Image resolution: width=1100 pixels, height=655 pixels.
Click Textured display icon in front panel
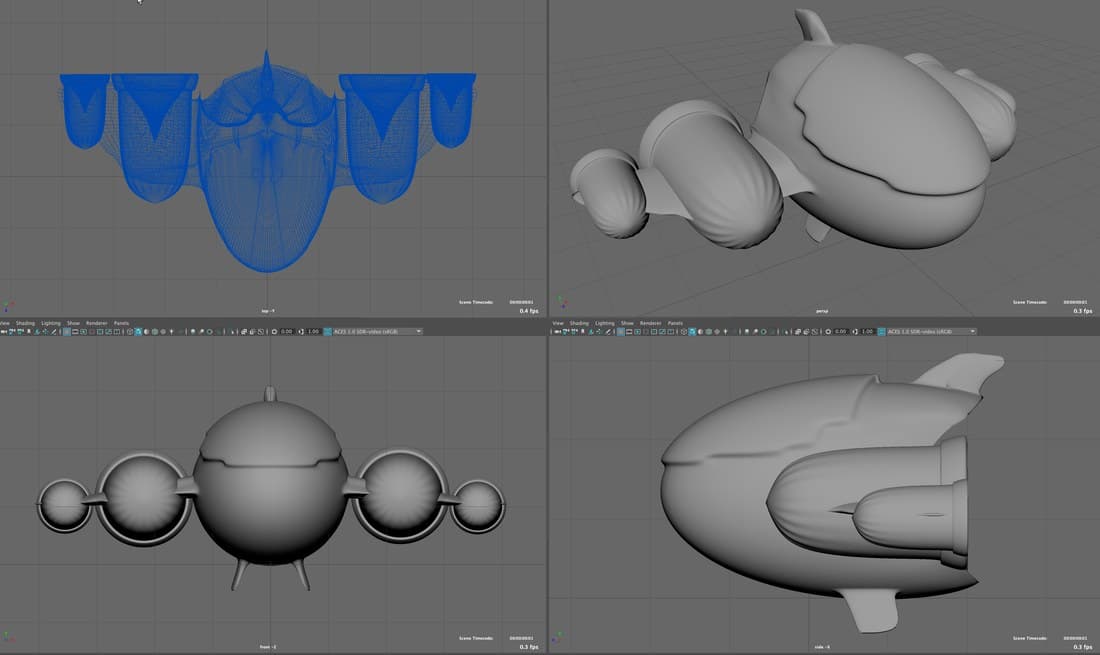tap(163, 332)
